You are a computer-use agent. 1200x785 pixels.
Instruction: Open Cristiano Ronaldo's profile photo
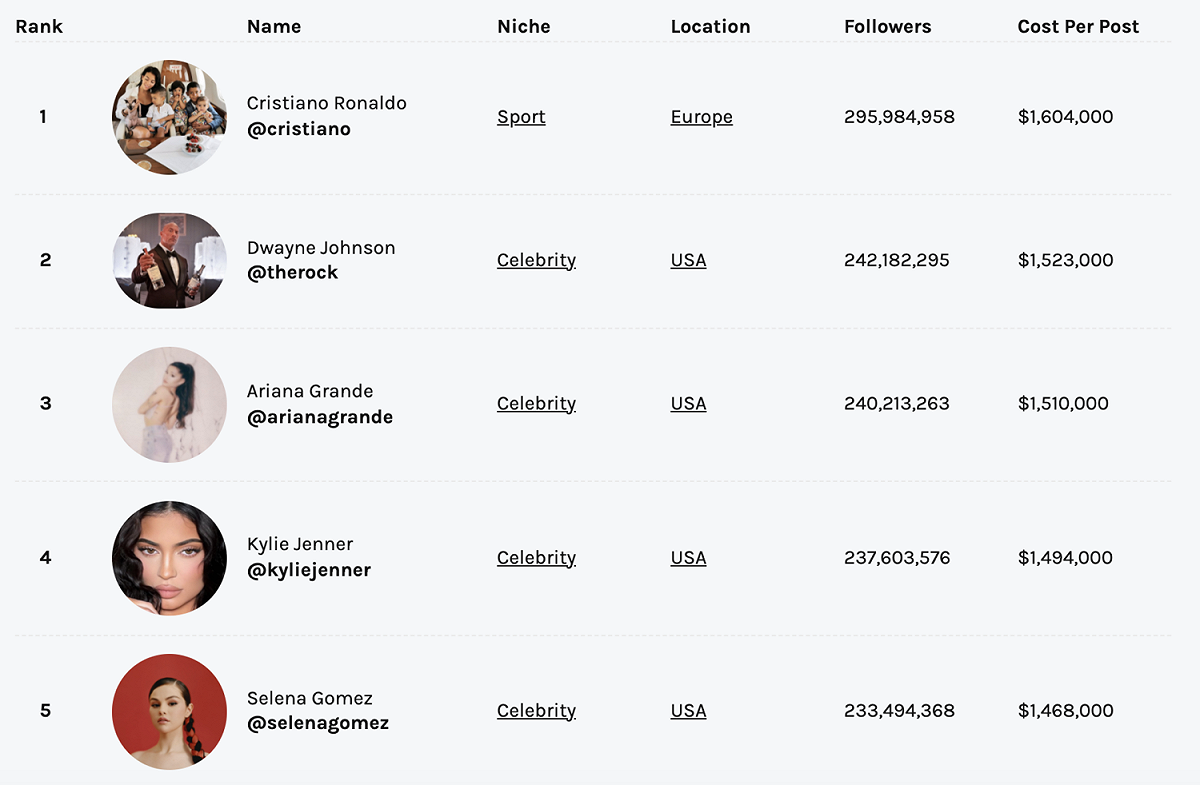pos(169,117)
